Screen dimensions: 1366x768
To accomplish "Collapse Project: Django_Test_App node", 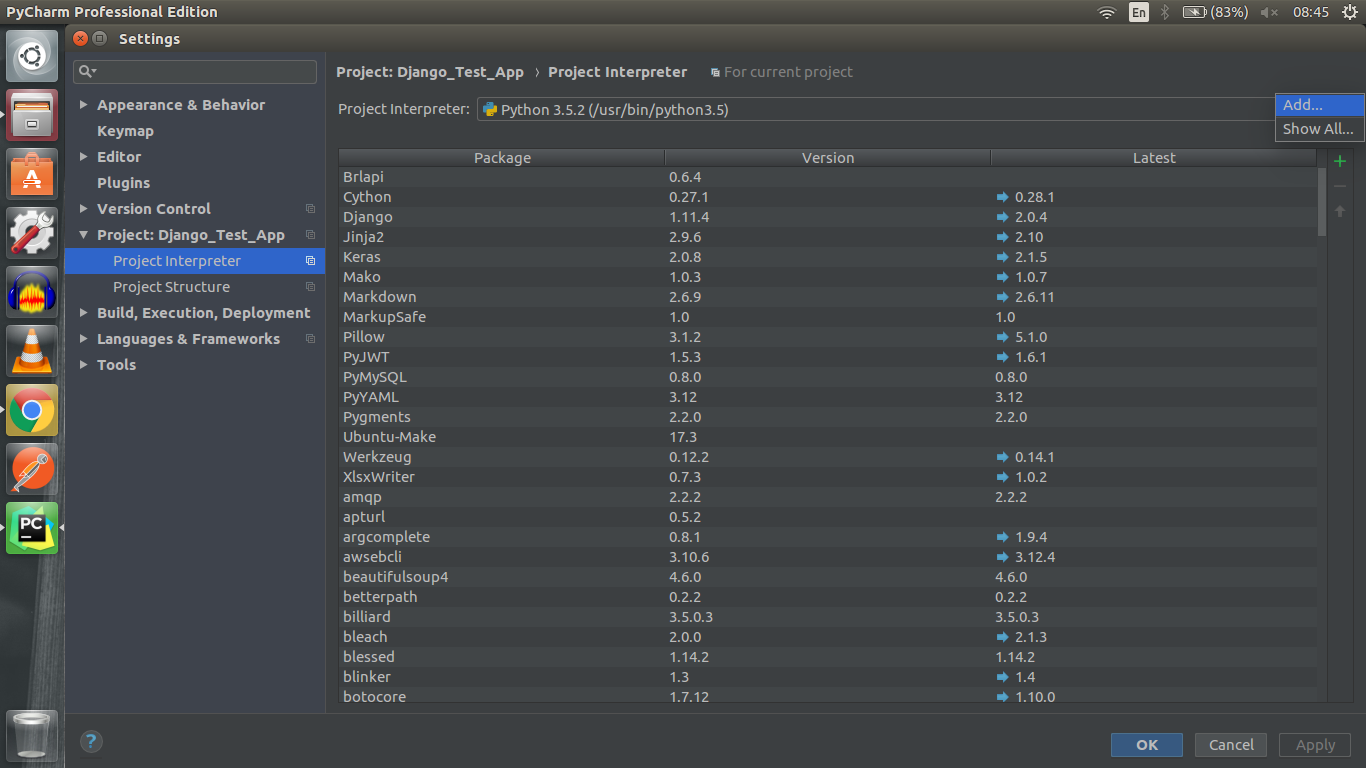I will [x=84, y=235].
